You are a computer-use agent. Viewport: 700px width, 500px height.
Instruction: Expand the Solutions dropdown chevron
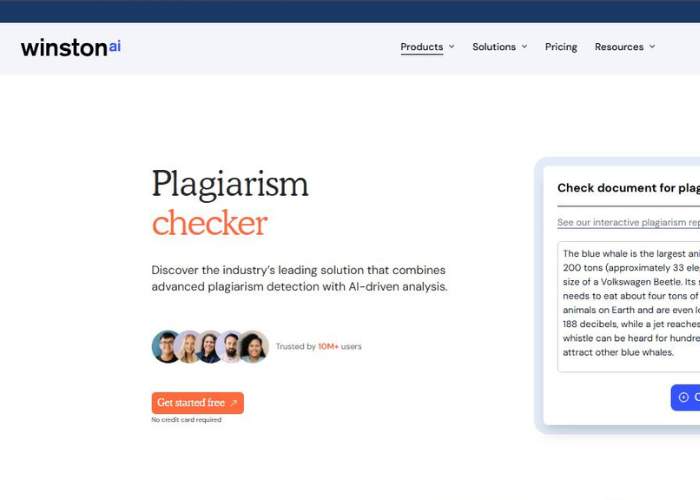pos(524,47)
